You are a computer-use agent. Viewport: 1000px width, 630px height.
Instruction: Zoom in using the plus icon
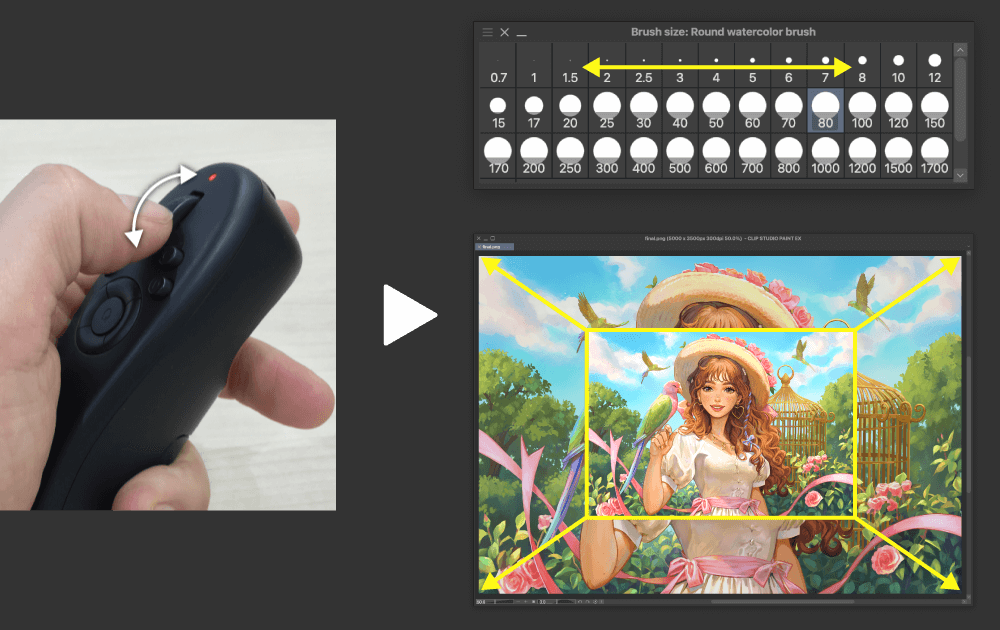point(525,603)
